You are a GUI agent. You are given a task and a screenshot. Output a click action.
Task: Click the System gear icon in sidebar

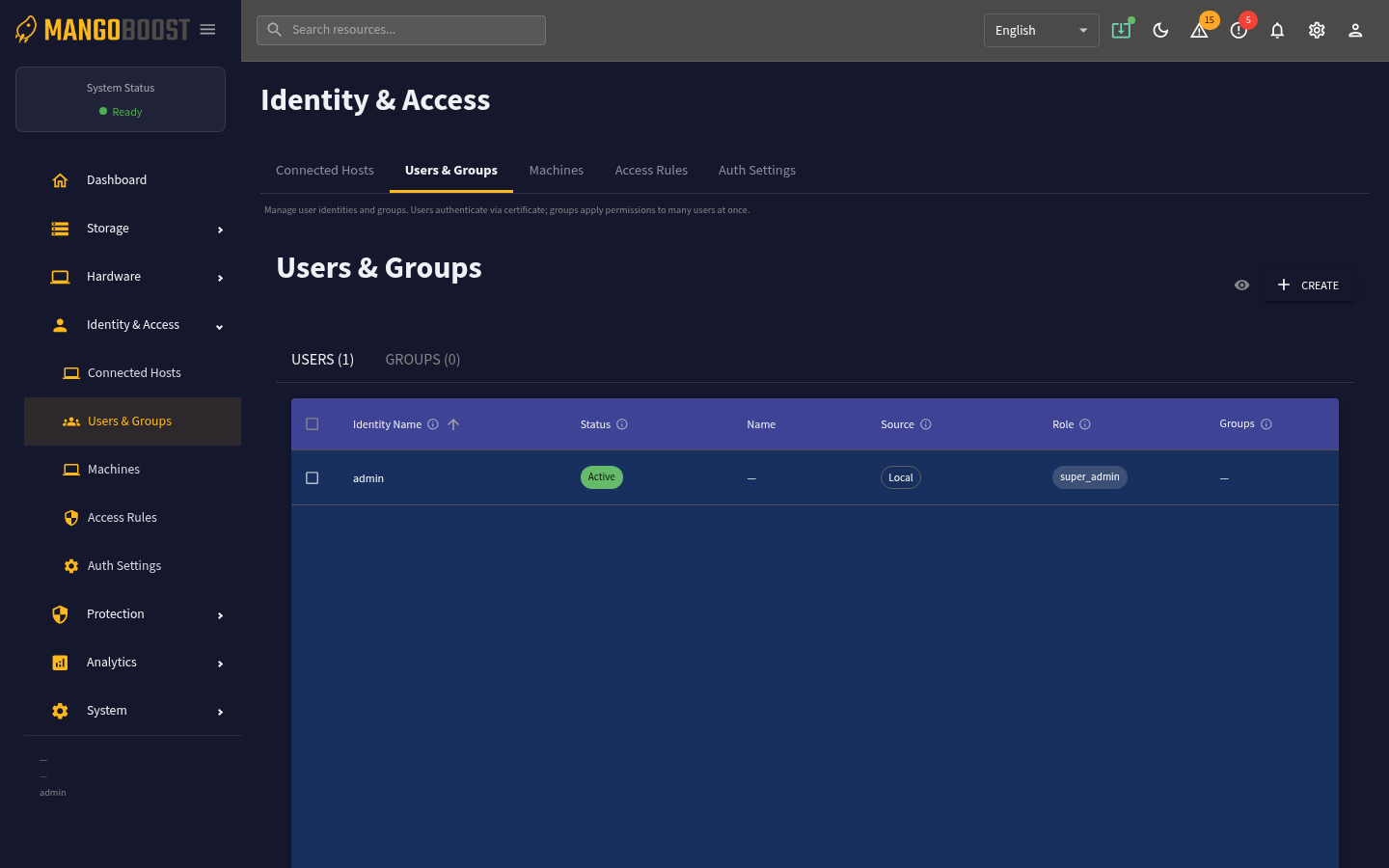pyautogui.click(x=60, y=711)
